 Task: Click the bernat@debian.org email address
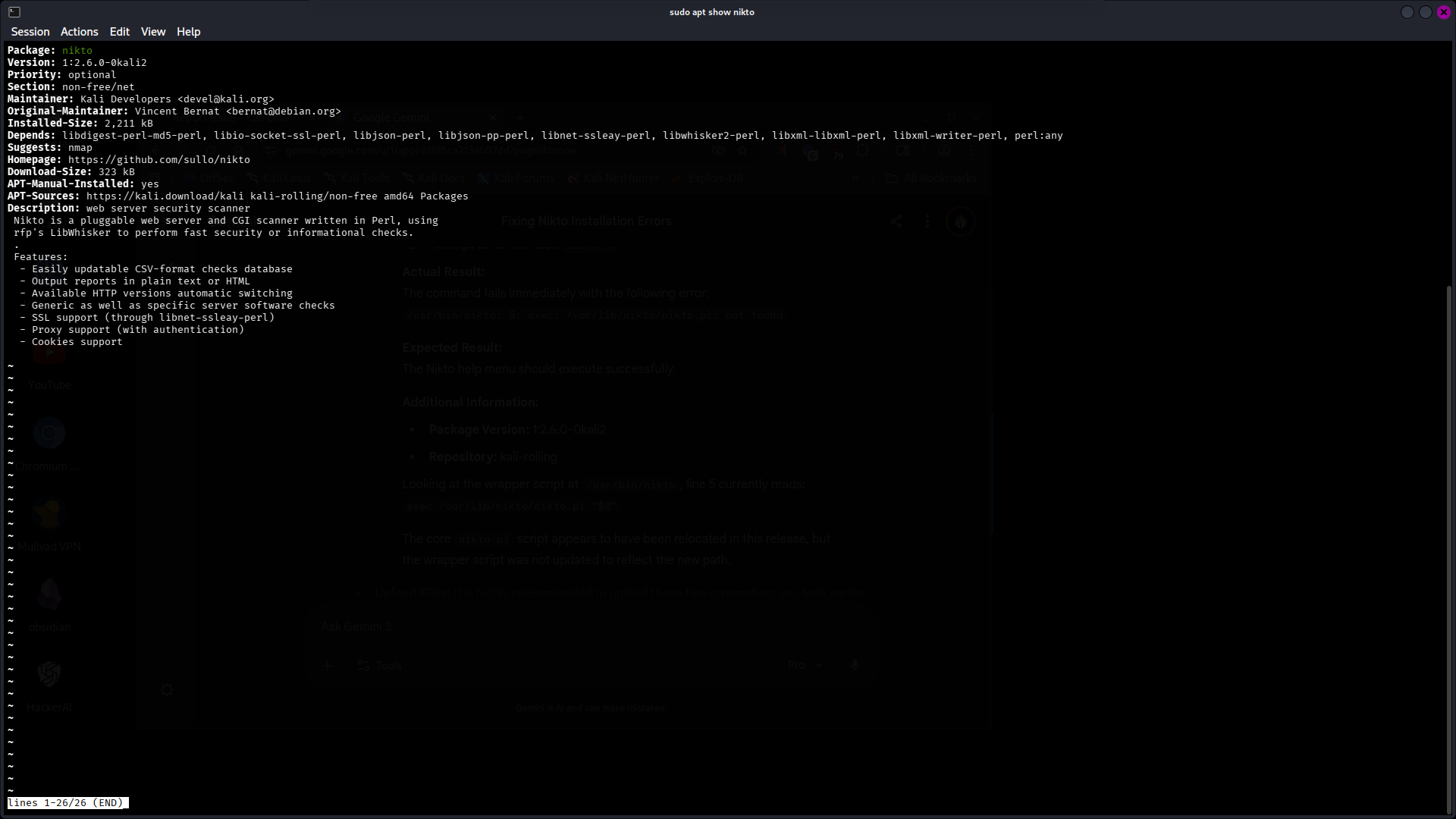[283, 111]
